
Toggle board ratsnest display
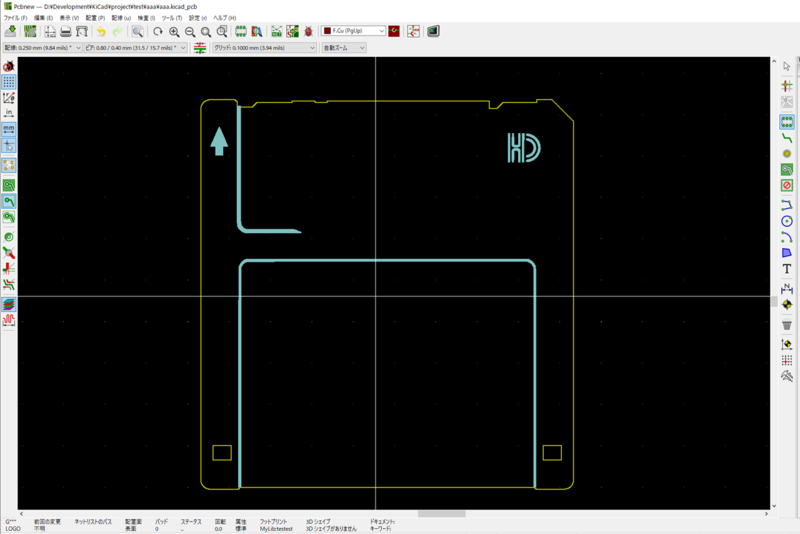9,165
